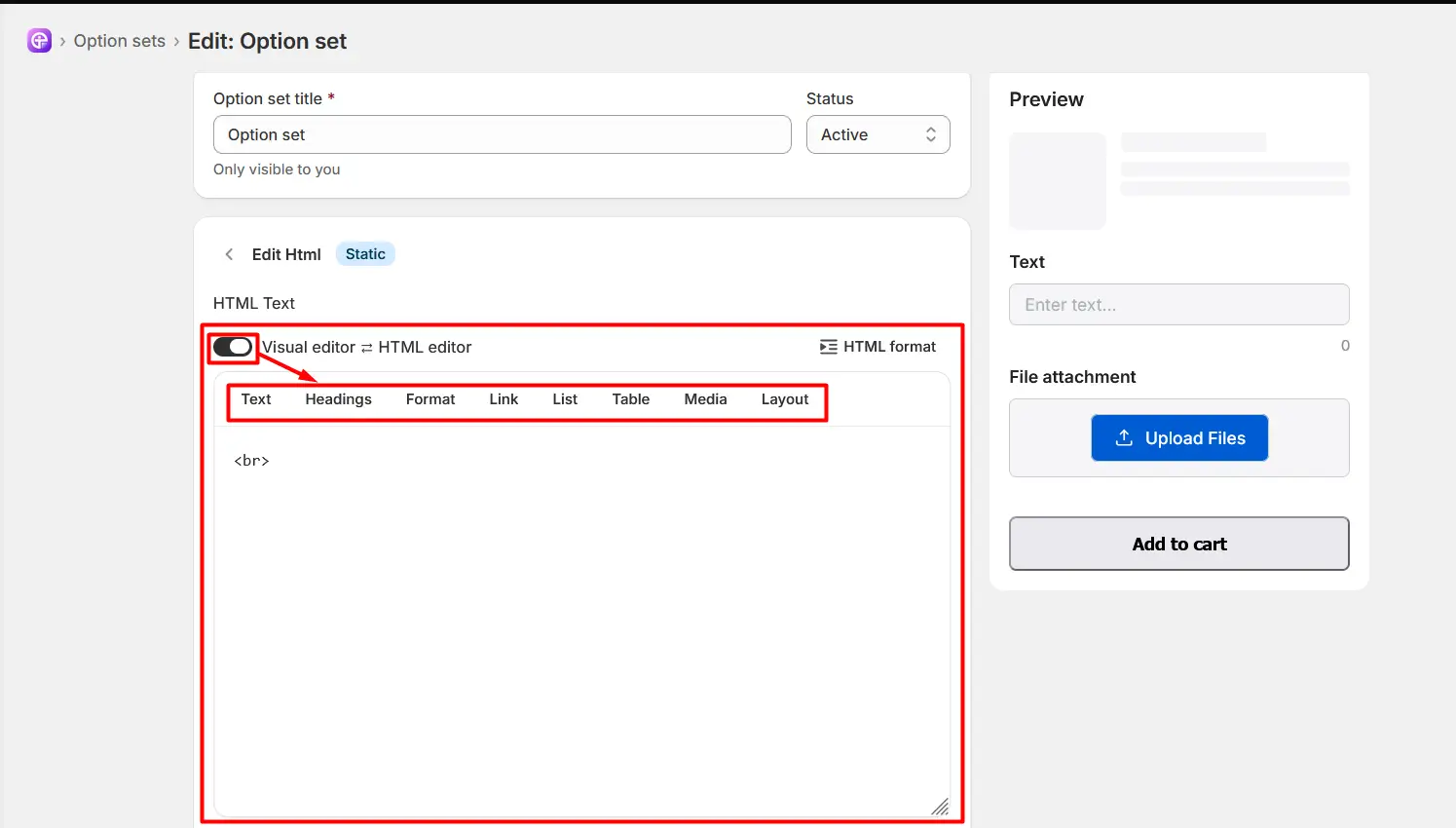
Task: Open the Text menu in the editor
Action: click(x=256, y=399)
